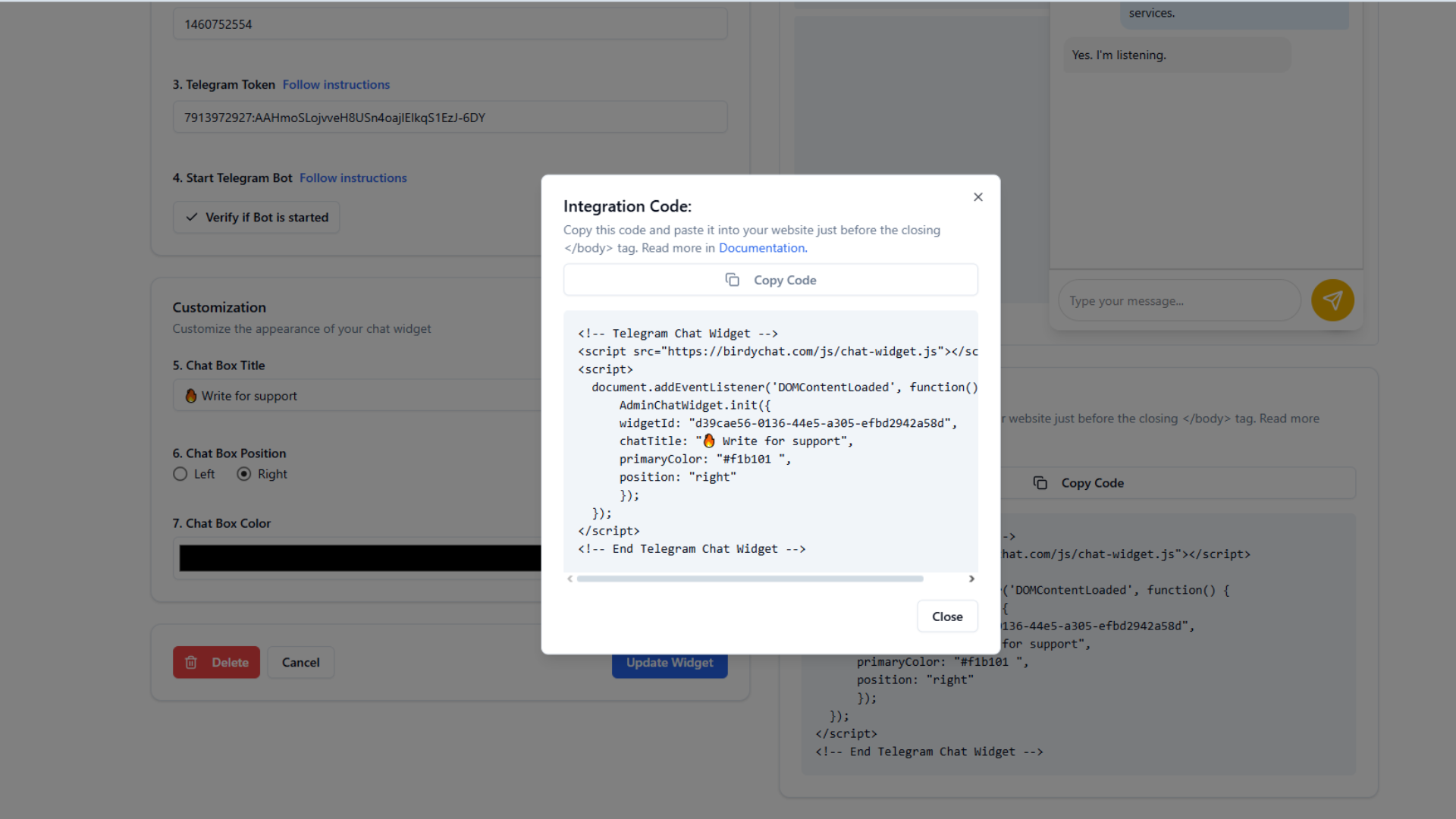The image size is (1456, 819).
Task: Click the right chevron on the code scrollbar
Action: (971, 579)
